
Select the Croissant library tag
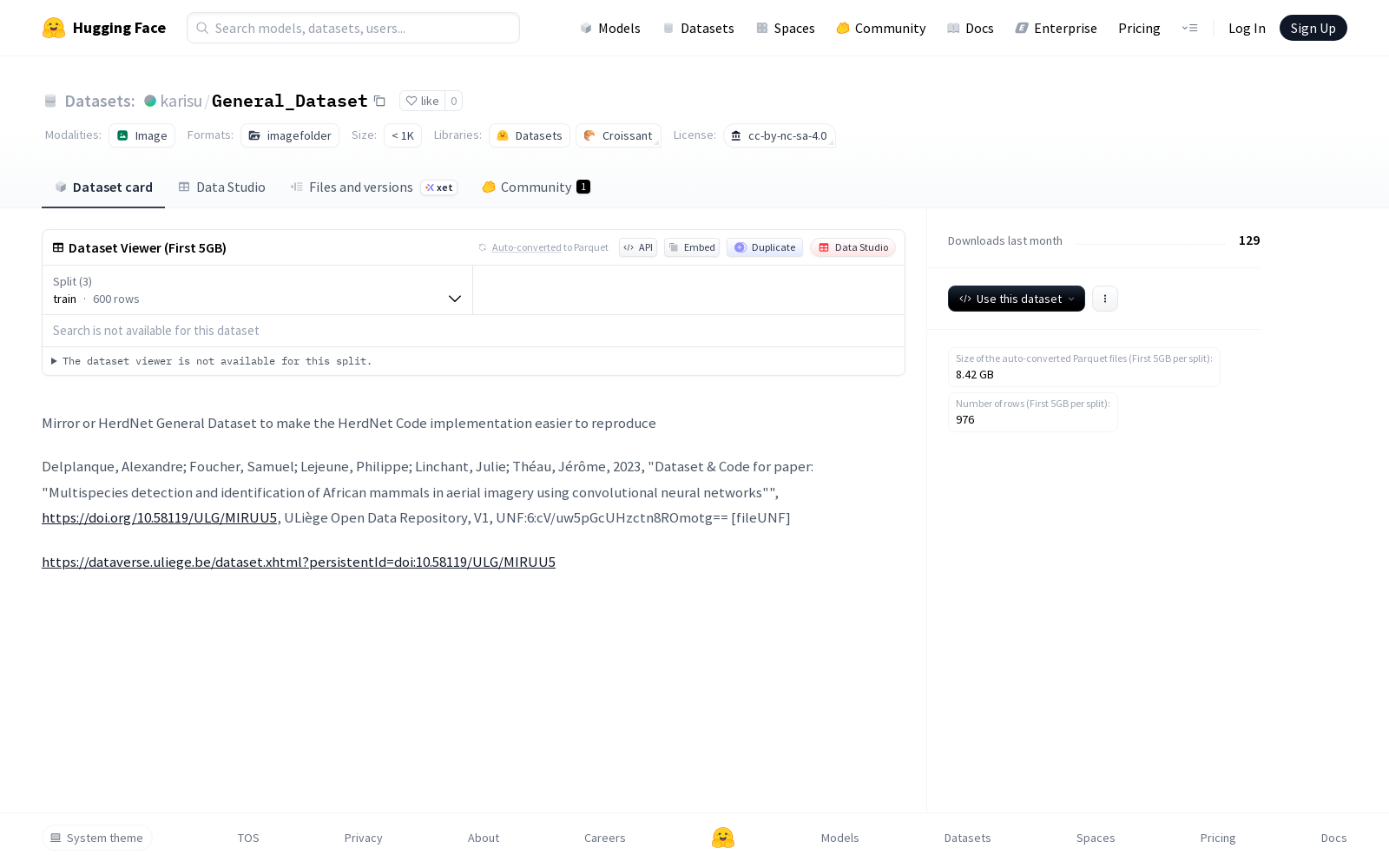tap(618, 135)
